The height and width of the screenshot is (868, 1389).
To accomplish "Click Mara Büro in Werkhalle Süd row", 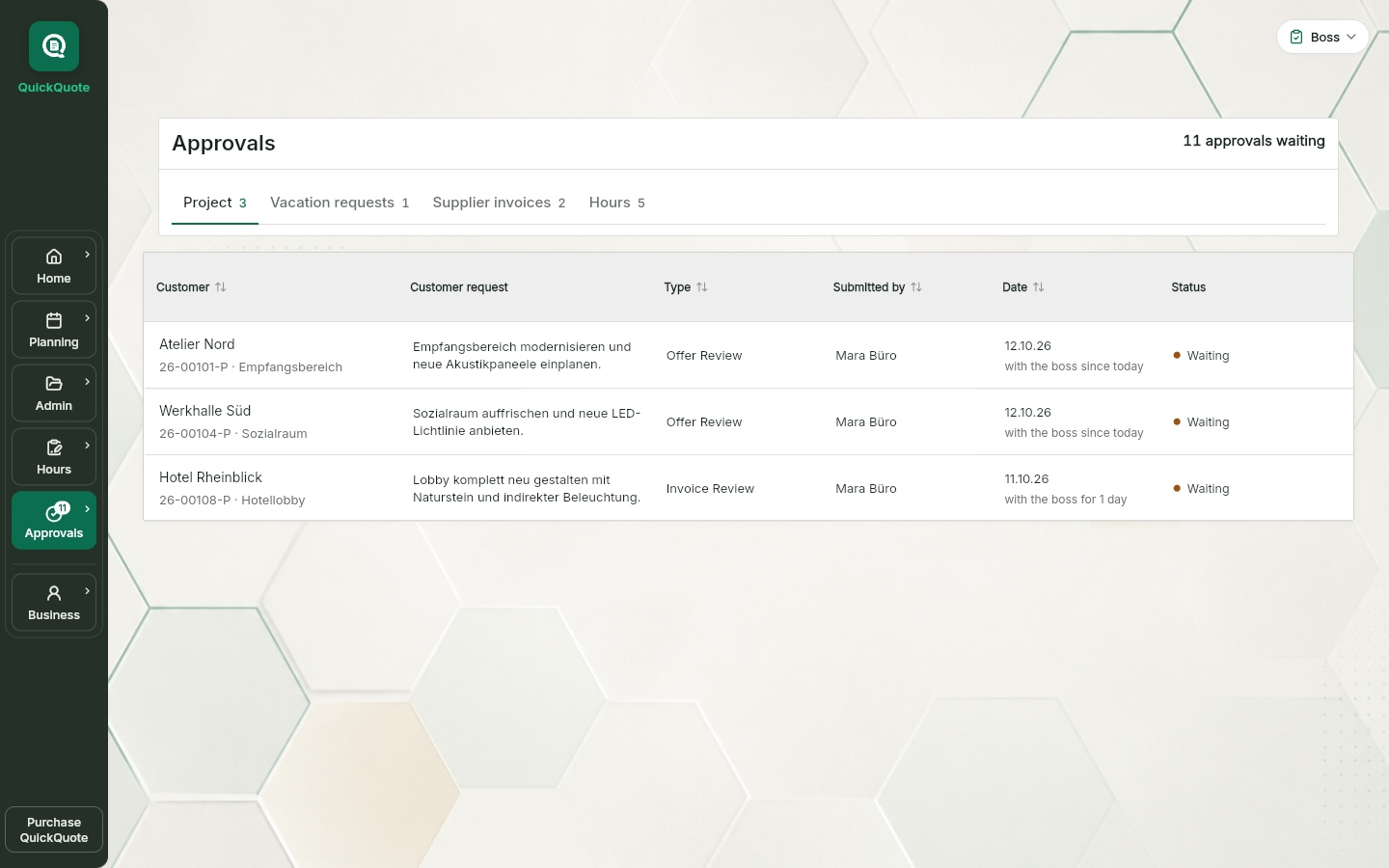I will point(866,422).
